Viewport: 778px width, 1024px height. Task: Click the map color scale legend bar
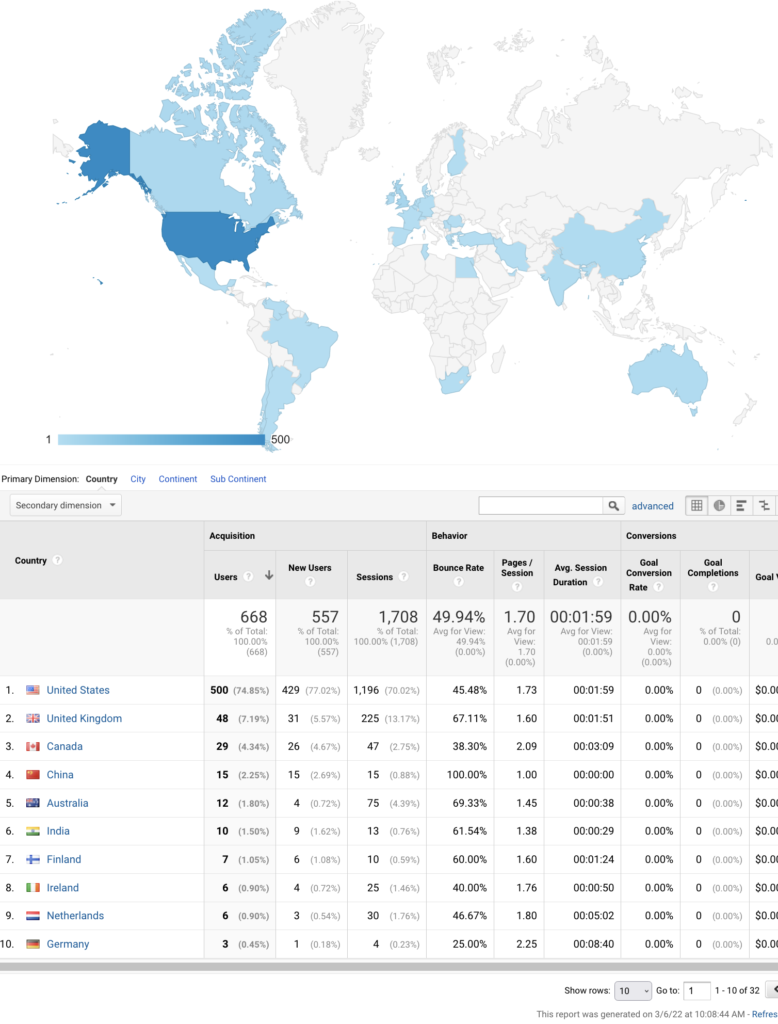(161, 440)
